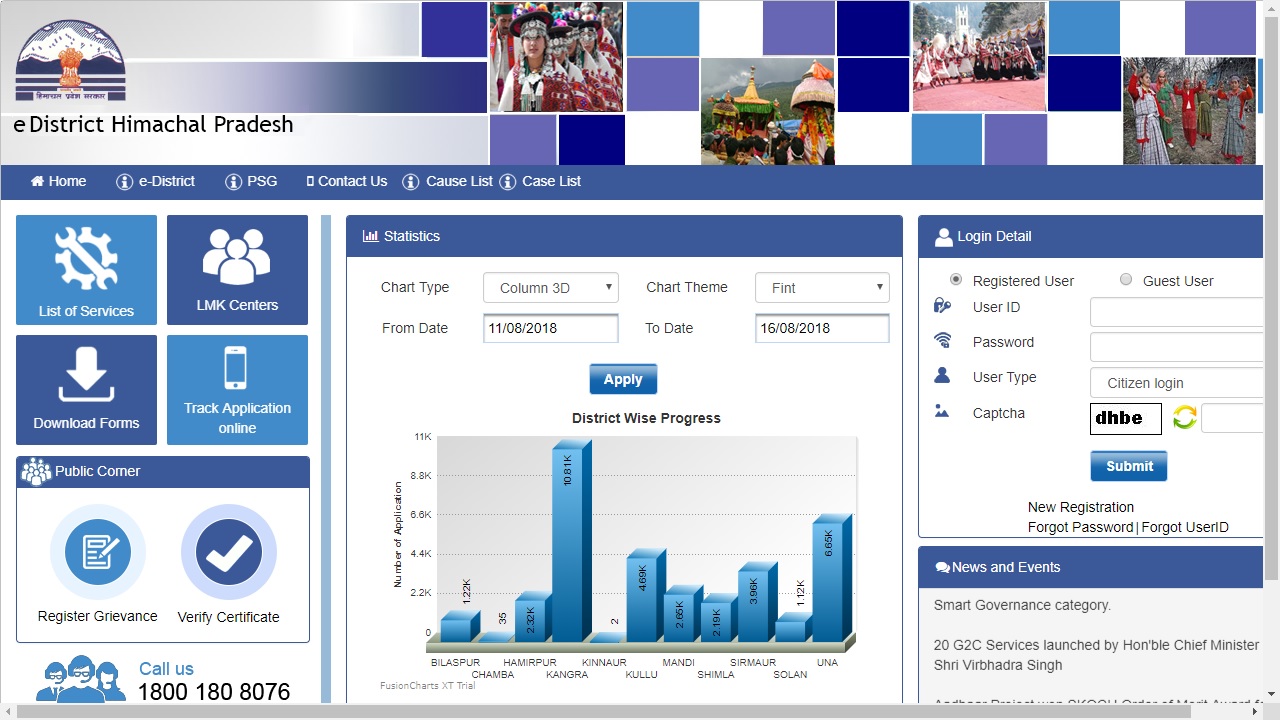Open the New Registration link
1280x720 pixels.
(1081, 507)
